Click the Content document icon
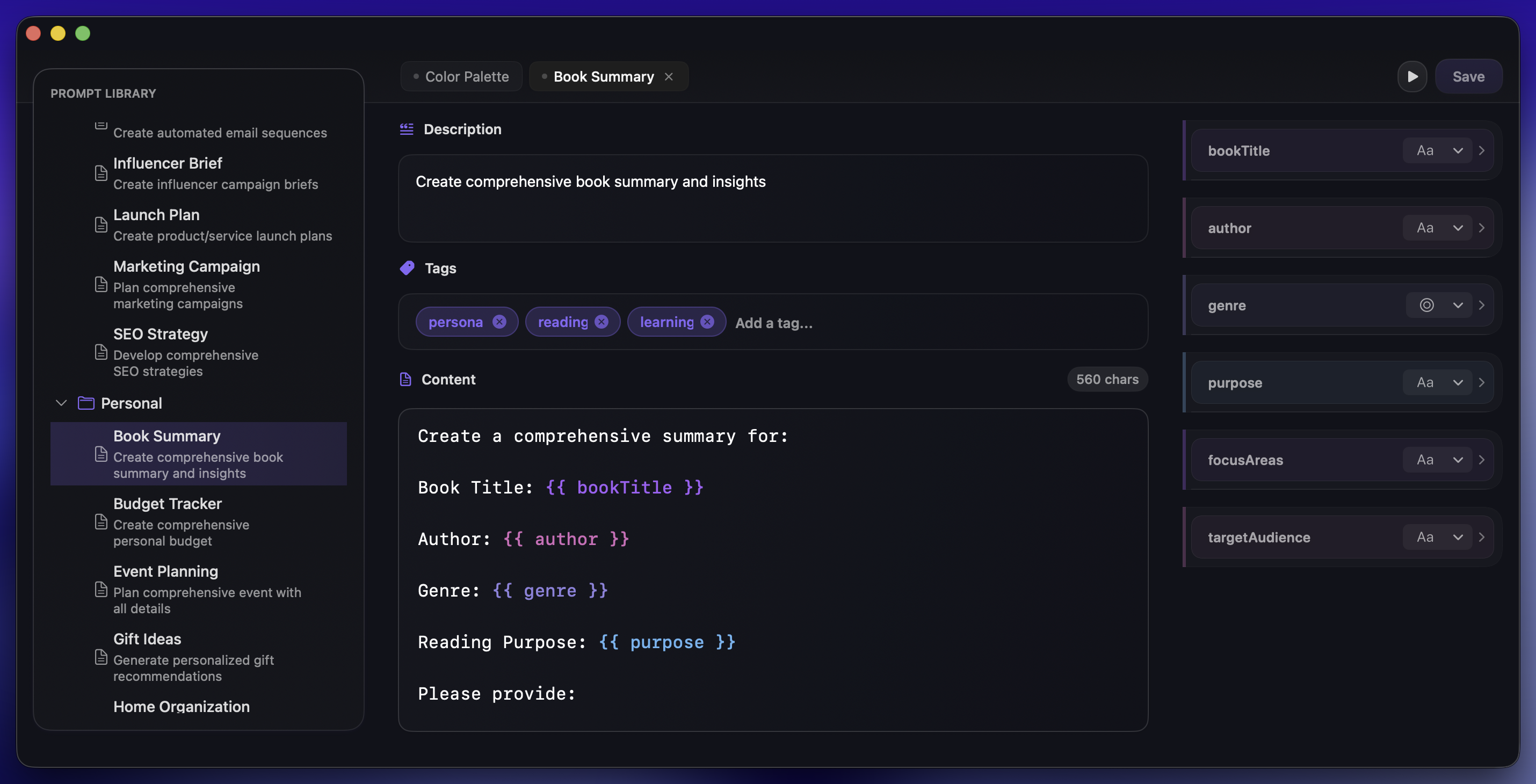1536x784 pixels. point(405,379)
